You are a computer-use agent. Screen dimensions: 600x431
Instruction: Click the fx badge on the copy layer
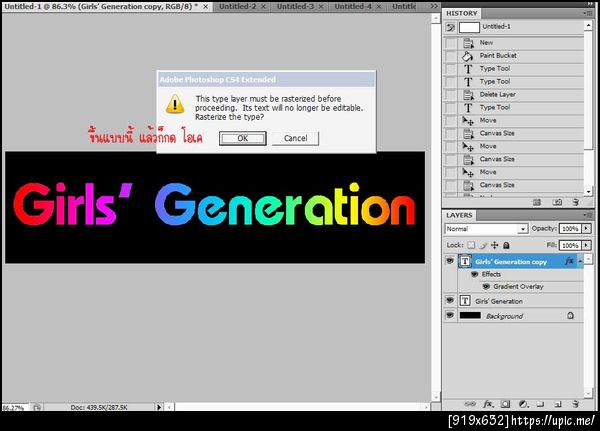tap(569, 261)
